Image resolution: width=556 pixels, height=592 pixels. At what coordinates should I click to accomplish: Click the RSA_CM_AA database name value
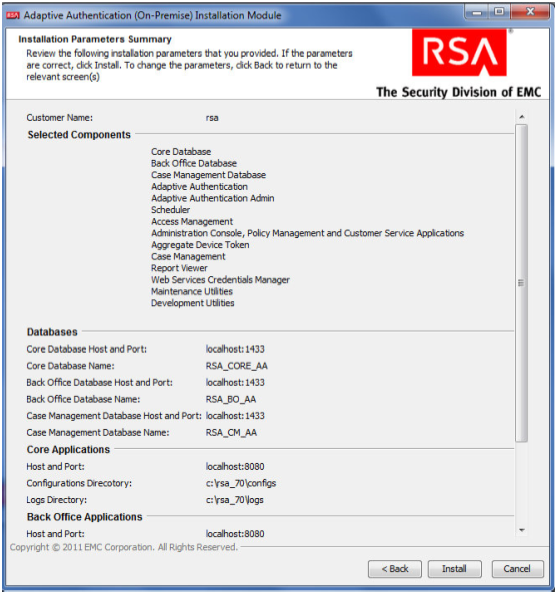tap(231, 433)
